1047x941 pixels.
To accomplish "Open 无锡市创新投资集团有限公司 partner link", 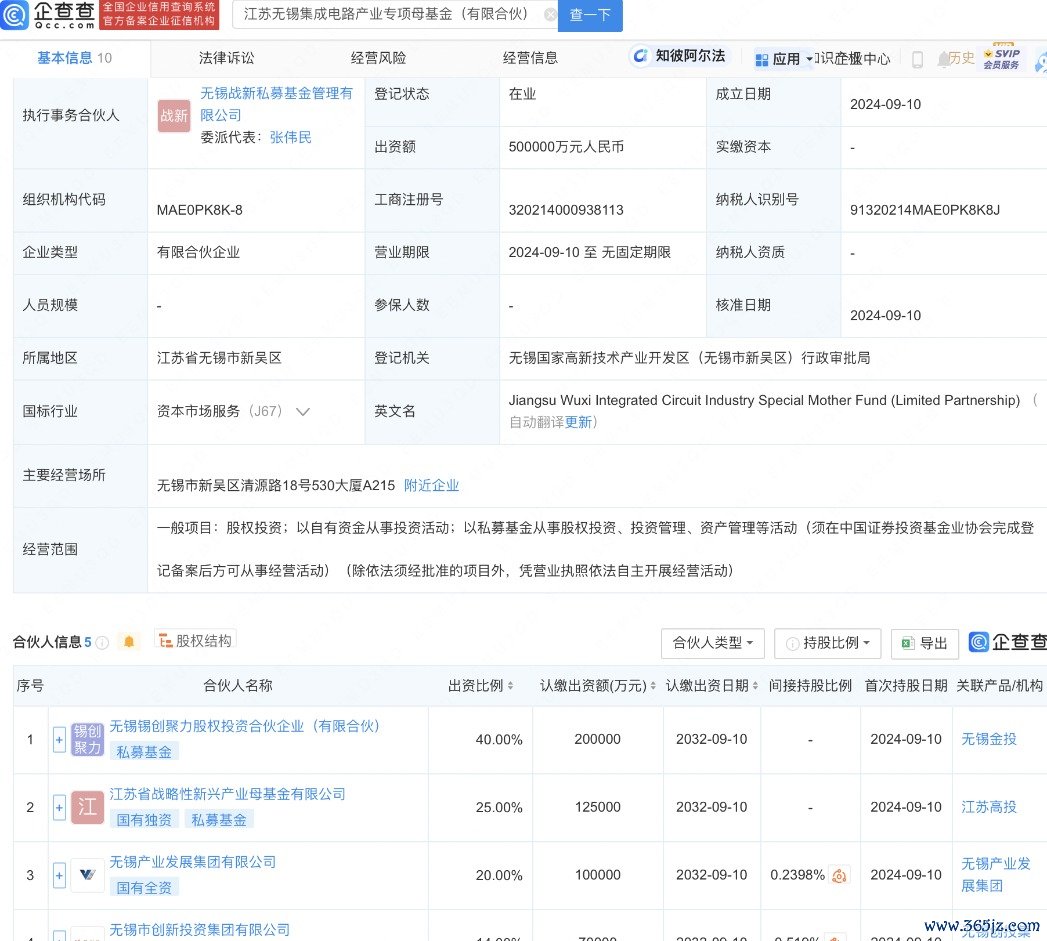I will [200, 930].
